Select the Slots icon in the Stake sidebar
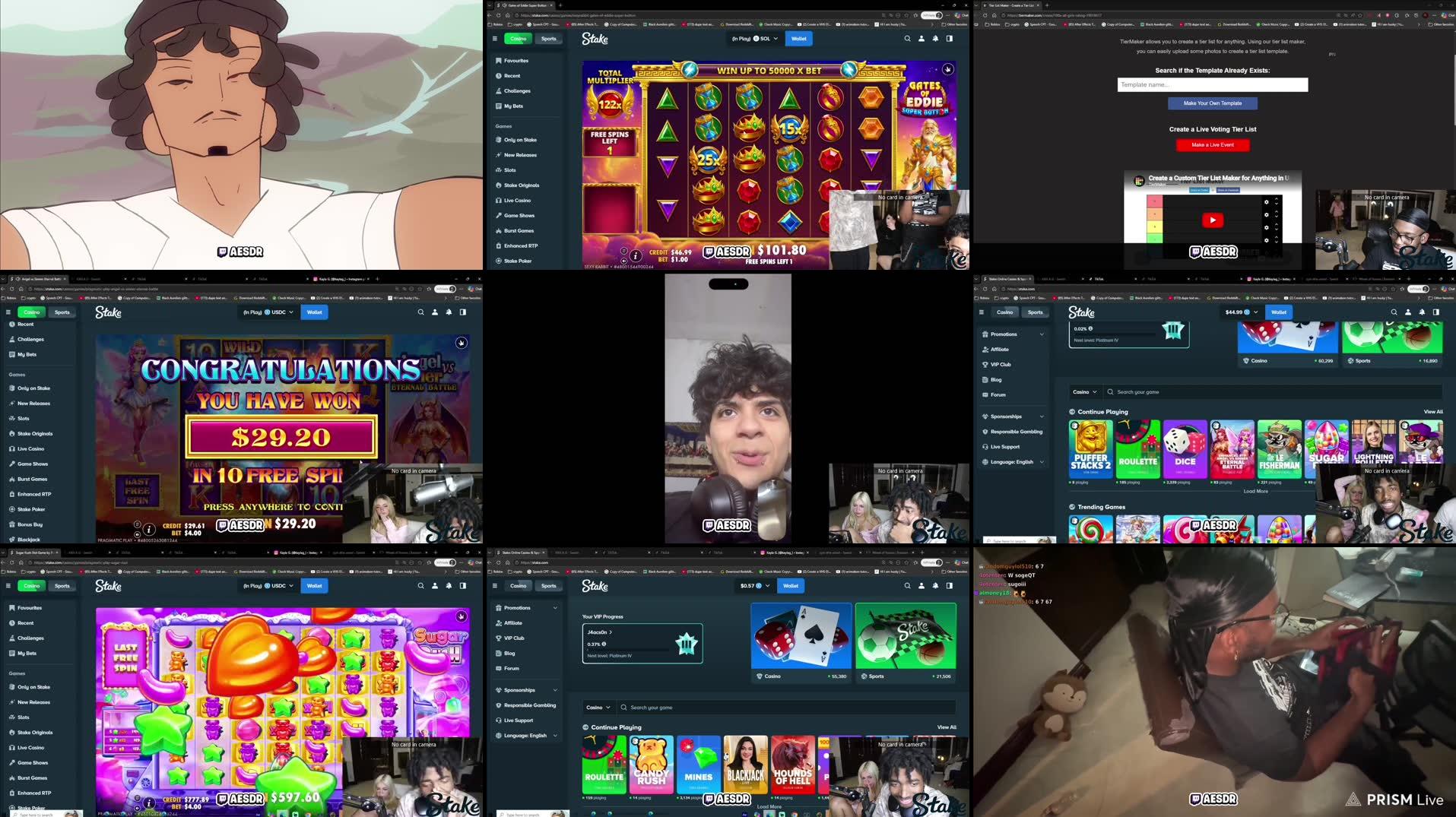1456x817 pixels. 499,169
